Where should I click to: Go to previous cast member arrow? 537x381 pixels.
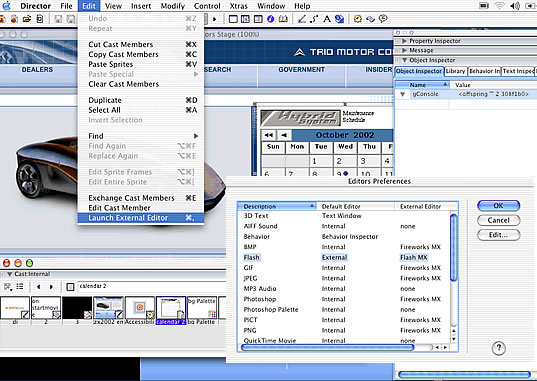click(39, 286)
